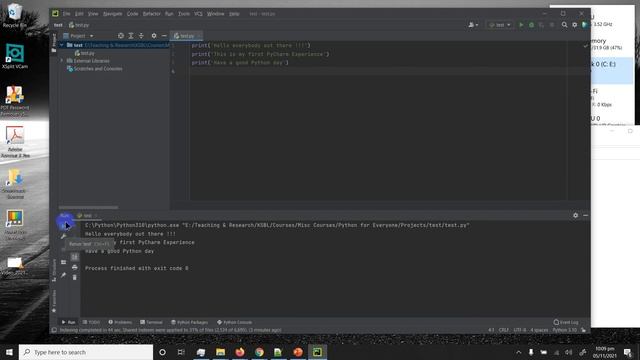
Task: Open the Edit menu
Action: 79,13
